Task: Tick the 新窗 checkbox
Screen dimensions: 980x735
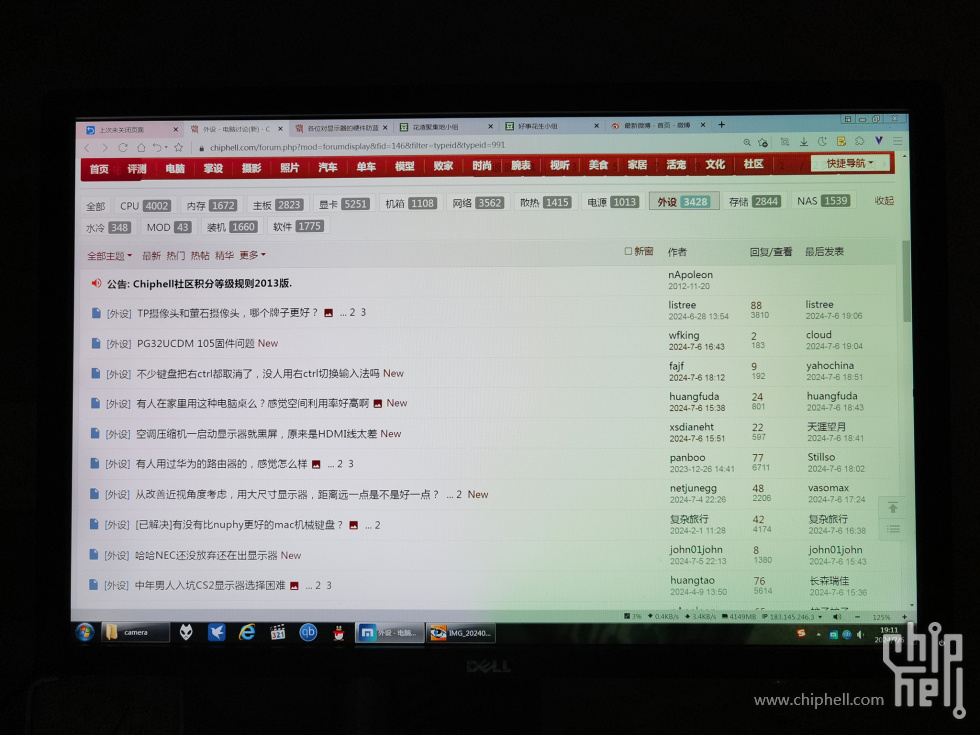Action: point(628,251)
